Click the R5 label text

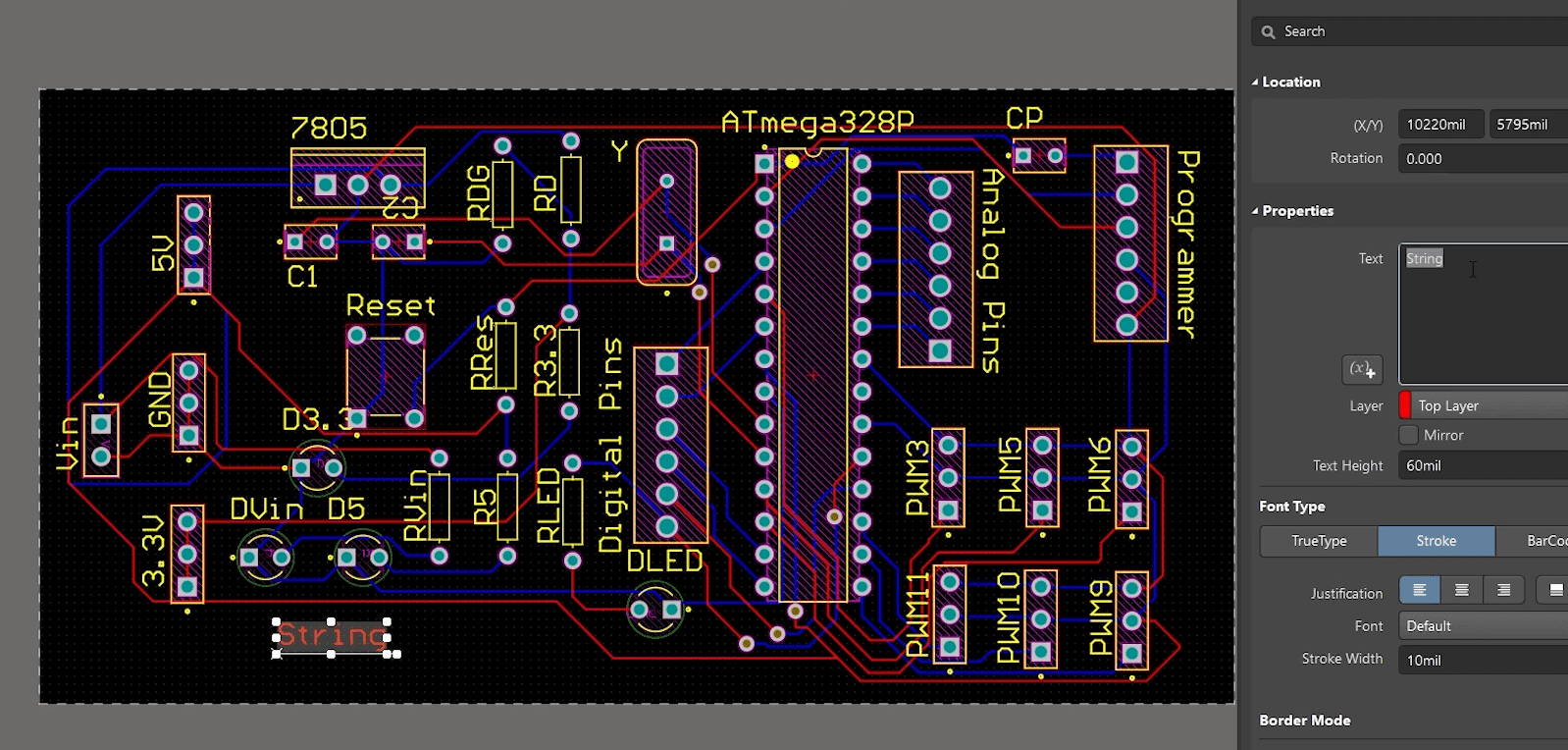click(485, 509)
